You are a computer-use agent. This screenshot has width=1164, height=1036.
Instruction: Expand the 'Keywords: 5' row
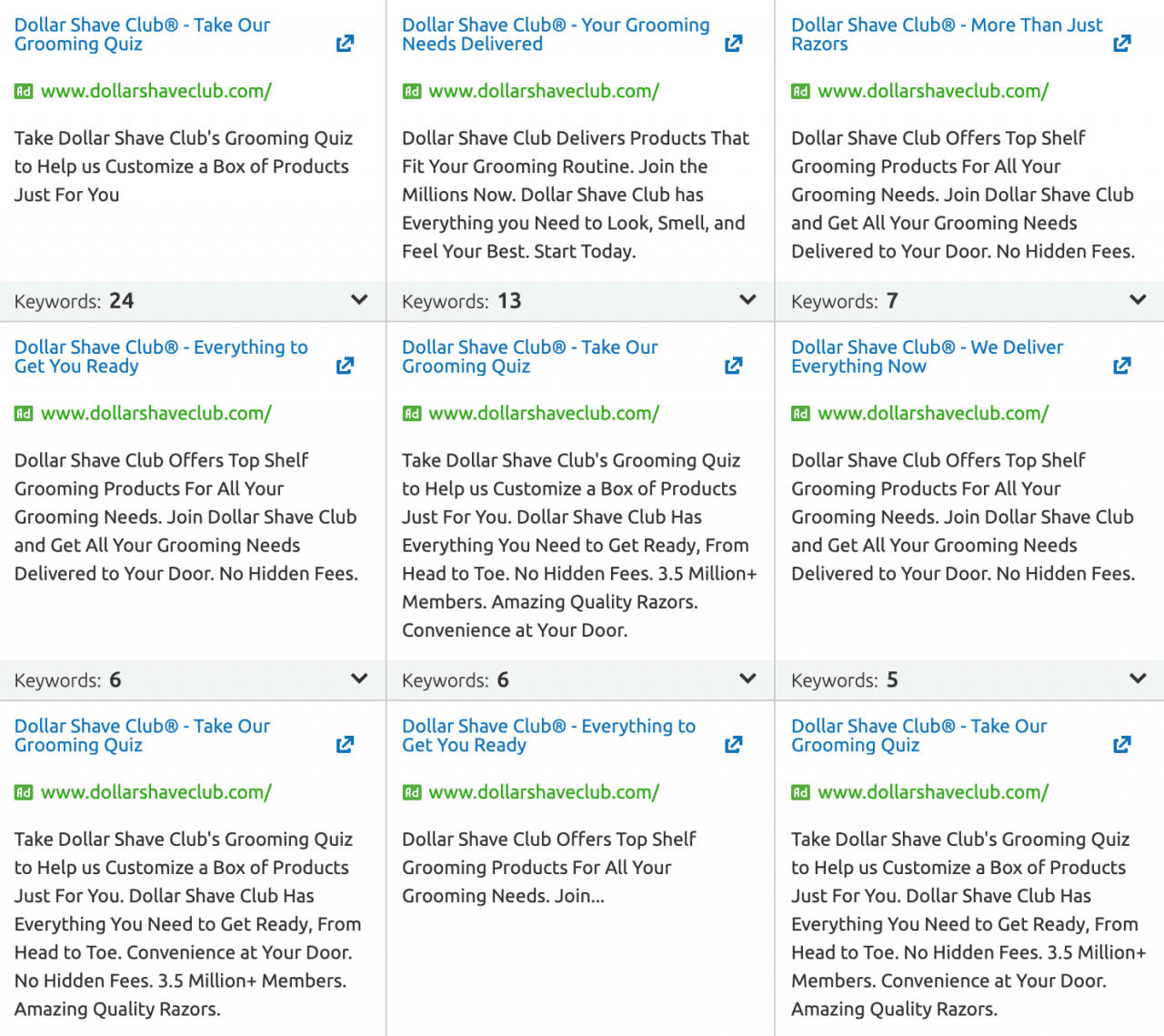(1137, 679)
